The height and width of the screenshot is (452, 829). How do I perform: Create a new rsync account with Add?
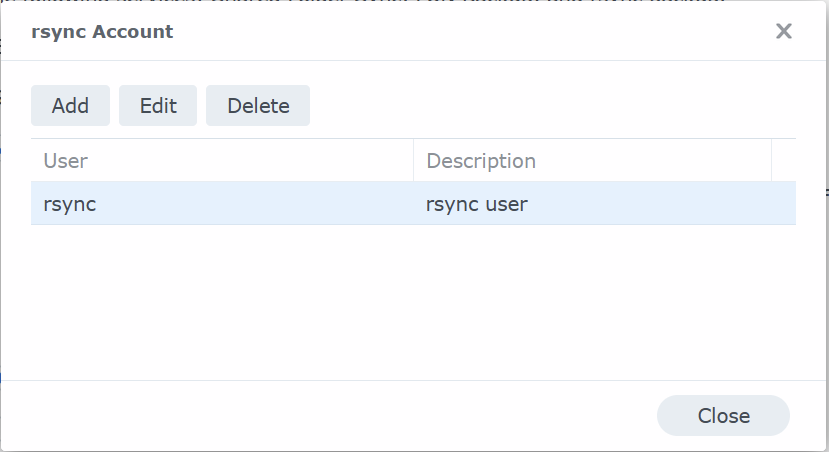tap(70, 106)
